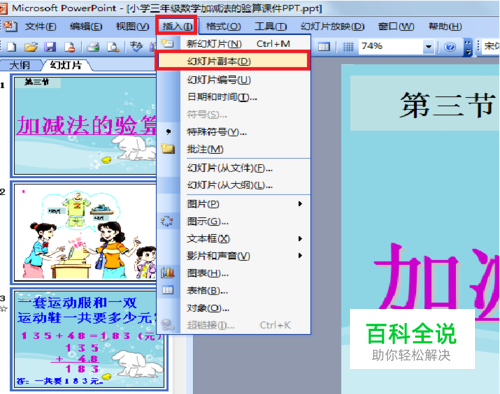Choose 对象(O)... object entry
This screenshot has height=394, width=500.
tap(234, 308)
